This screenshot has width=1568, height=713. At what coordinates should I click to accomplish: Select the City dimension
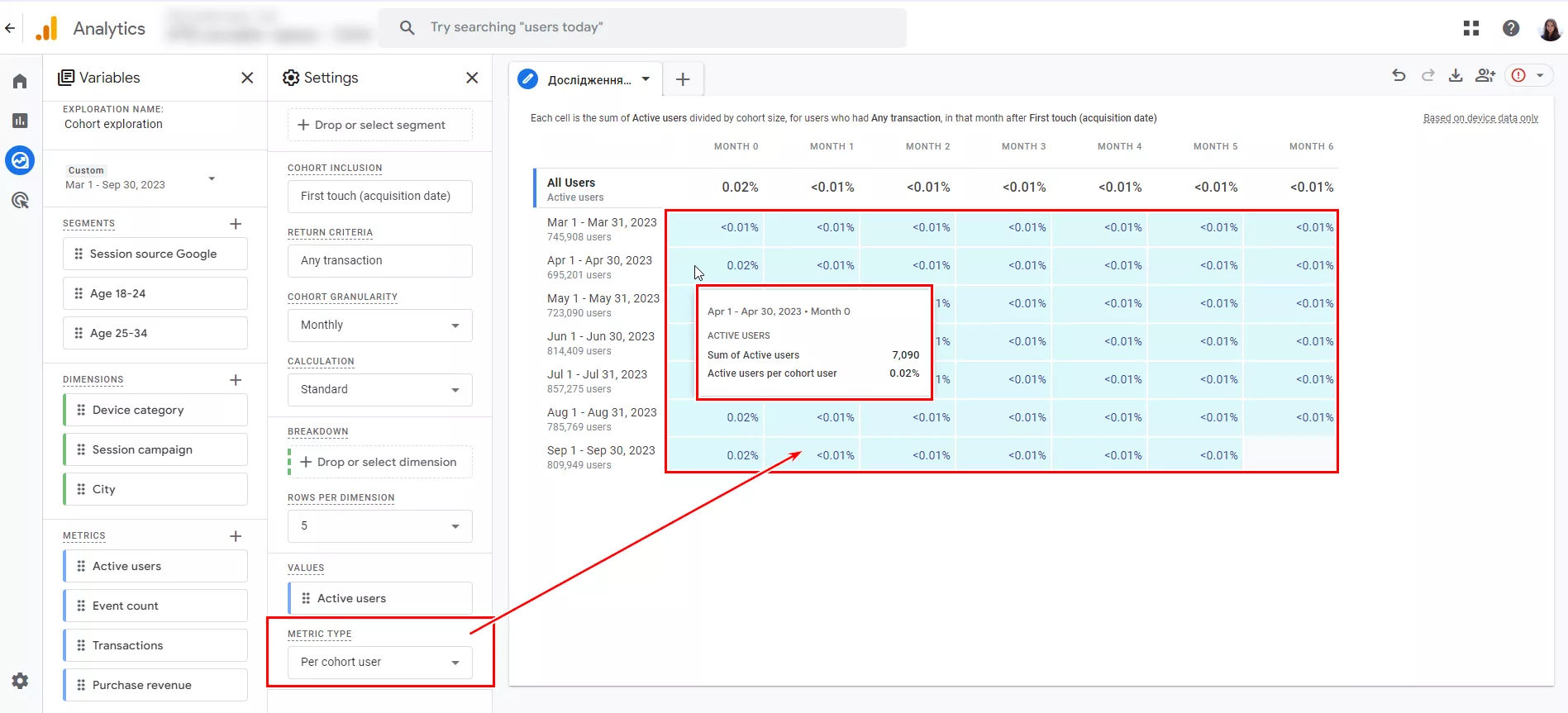click(x=155, y=489)
